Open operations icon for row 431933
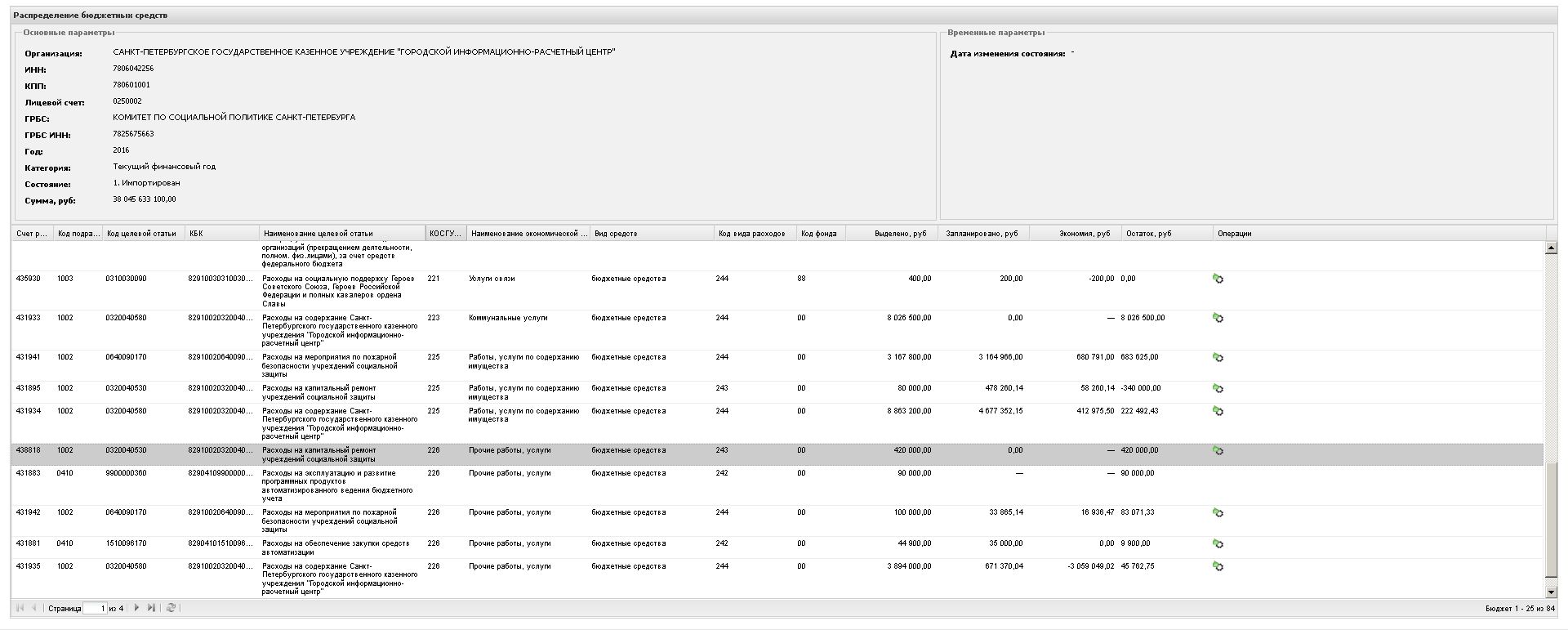Image resolution: width=1568 pixels, height=630 pixels. tap(1218, 319)
